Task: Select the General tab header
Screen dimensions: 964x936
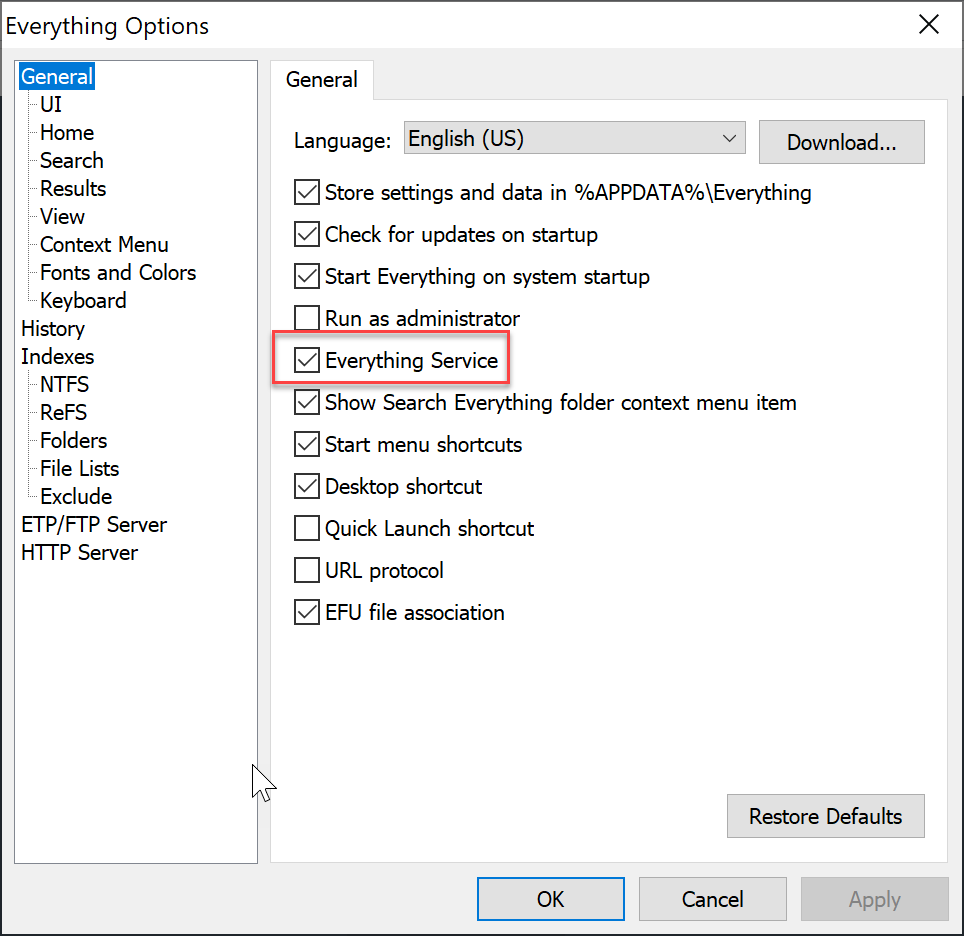Action: coord(322,80)
